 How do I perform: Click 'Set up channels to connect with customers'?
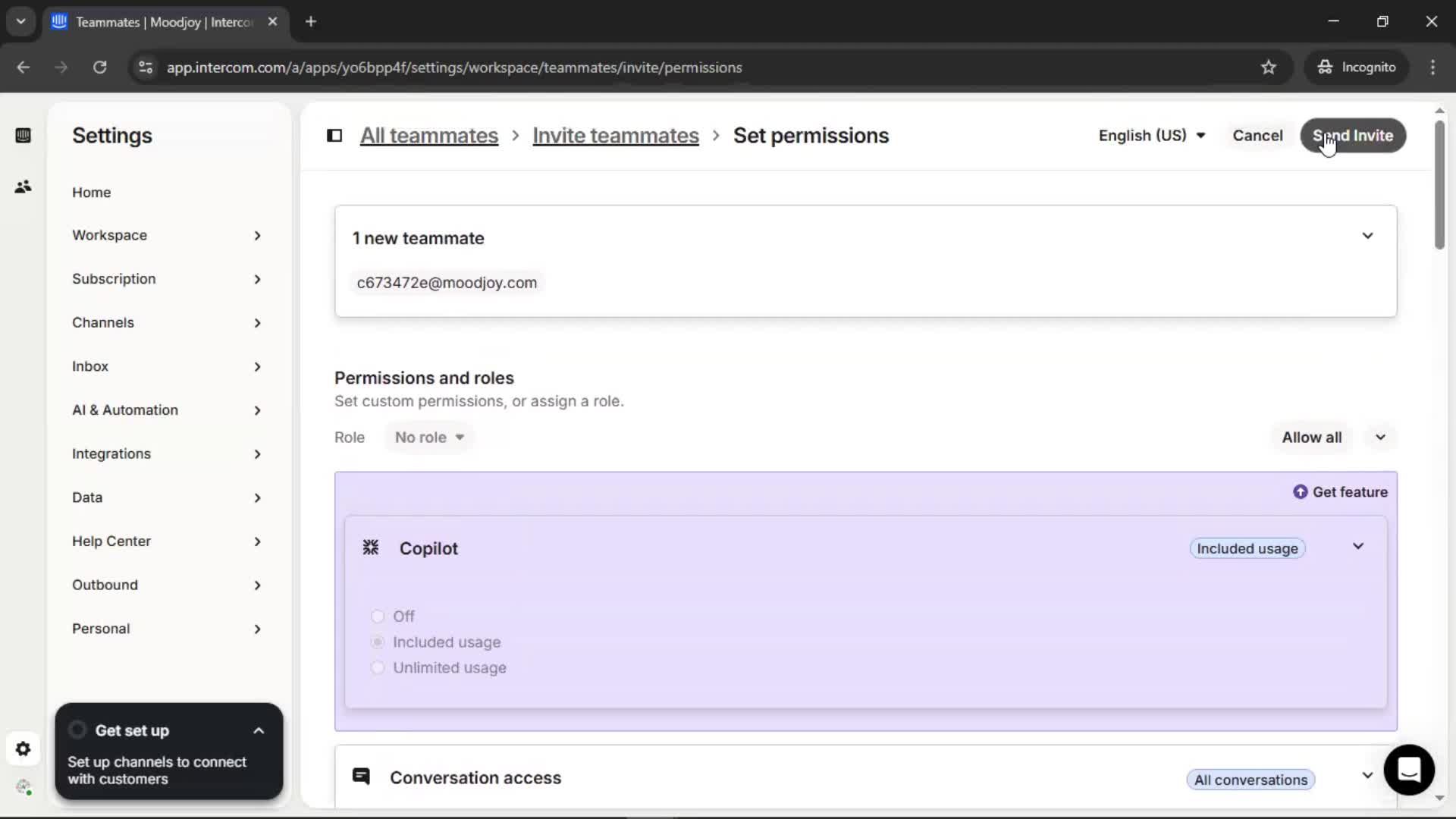click(x=157, y=770)
